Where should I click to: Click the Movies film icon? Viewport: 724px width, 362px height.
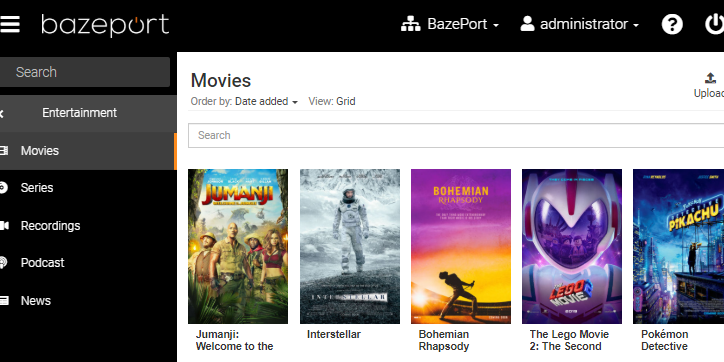tap(4, 151)
